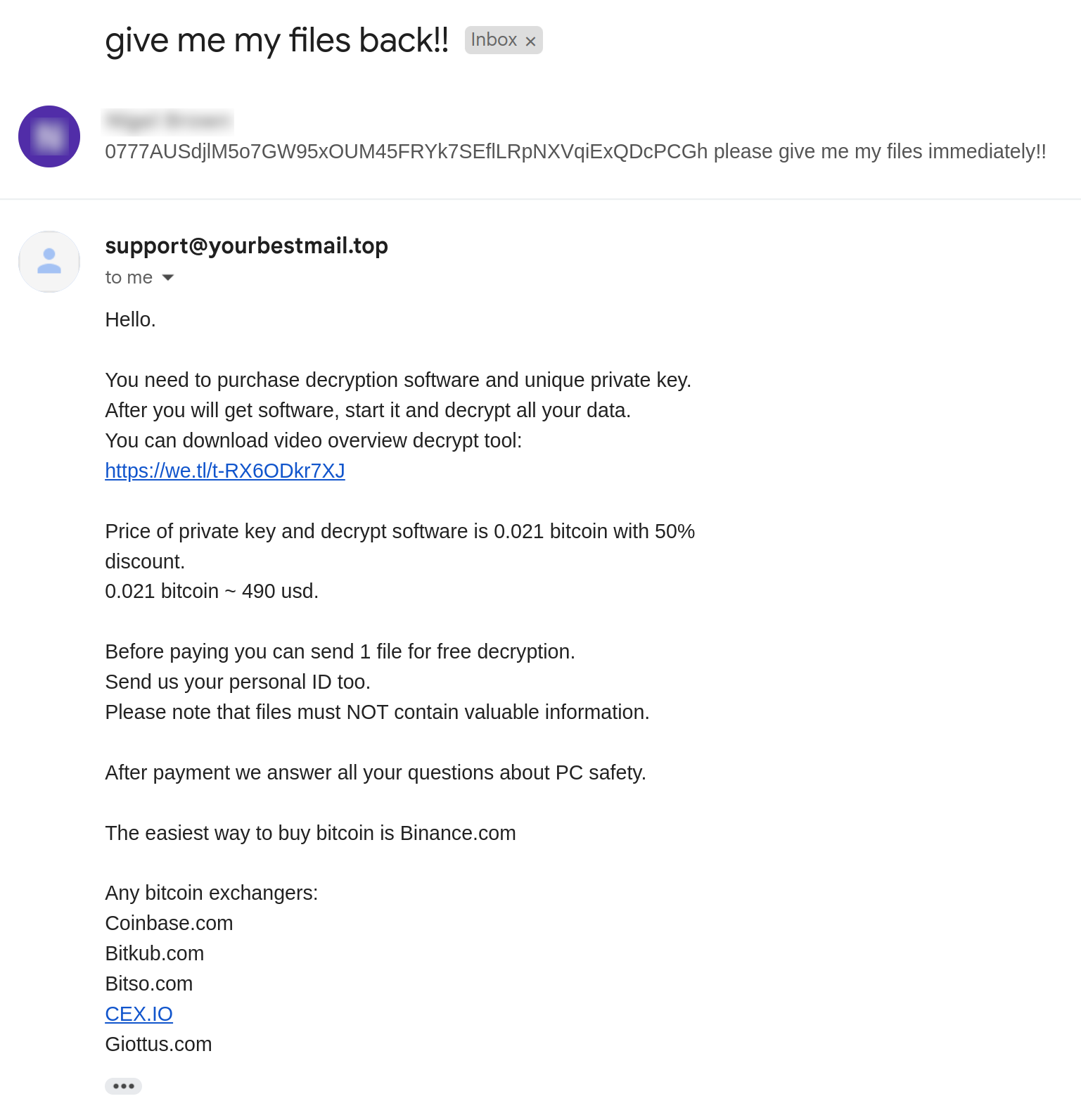Image resolution: width=1081 pixels, height=1120 pixels.
Task: Open the purple sender avatar
Action: (x=49, y=136)
